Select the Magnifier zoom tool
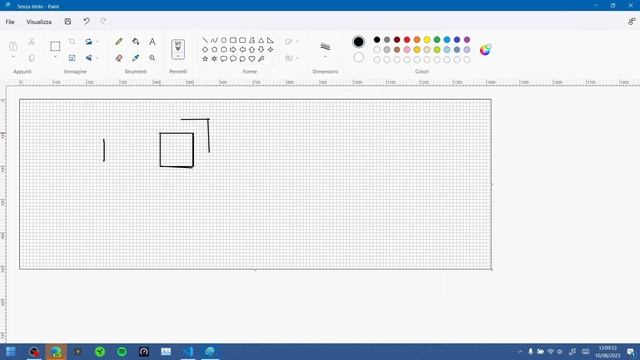 pyautogui.click(x=152, y=58)
